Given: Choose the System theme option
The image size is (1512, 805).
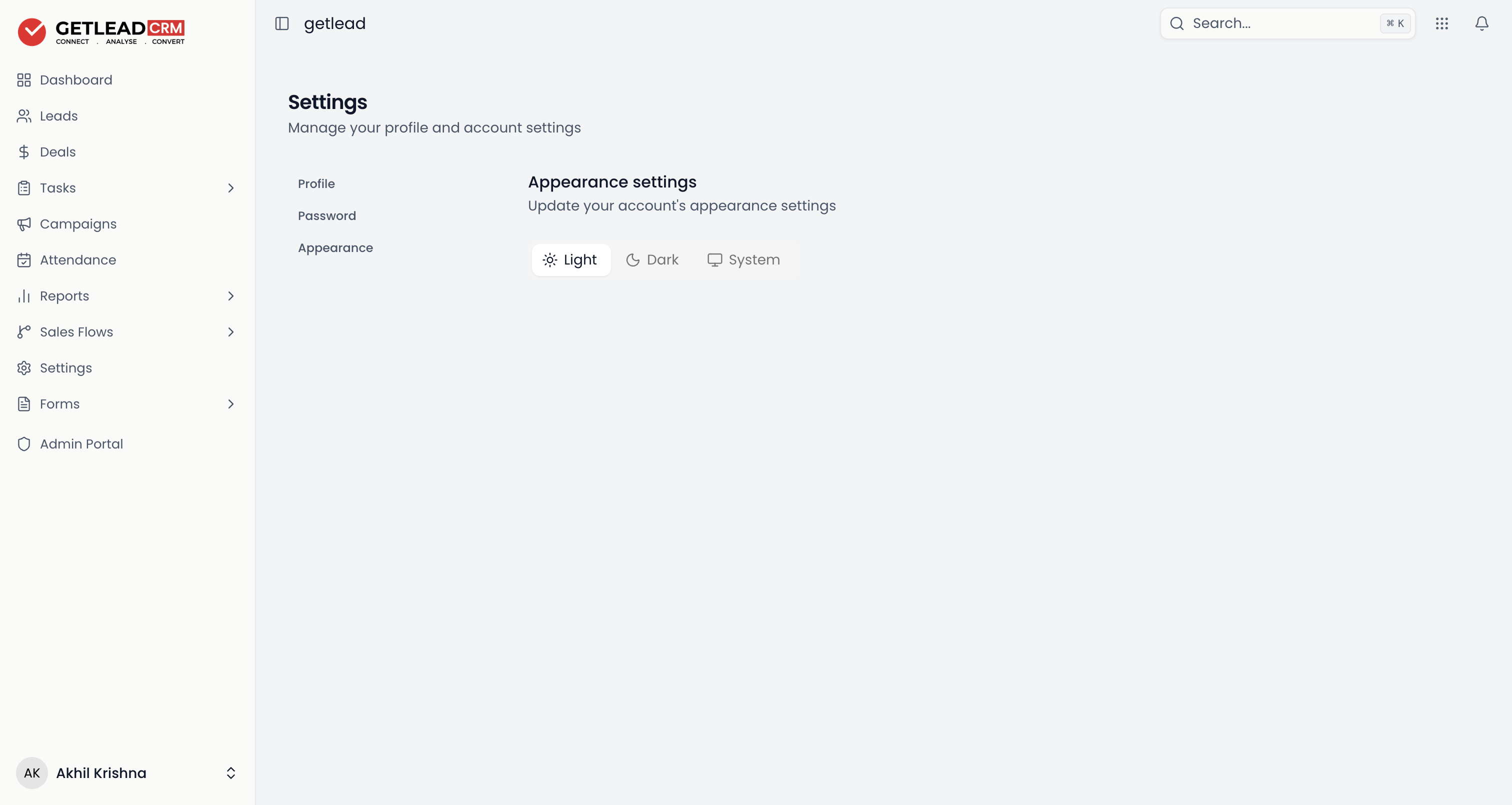Looking at the screenshot, I should tap(743, 259).
